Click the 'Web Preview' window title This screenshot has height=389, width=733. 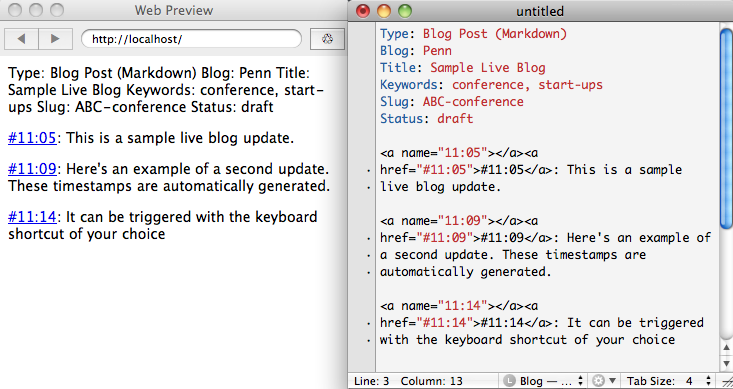[174, 10]
